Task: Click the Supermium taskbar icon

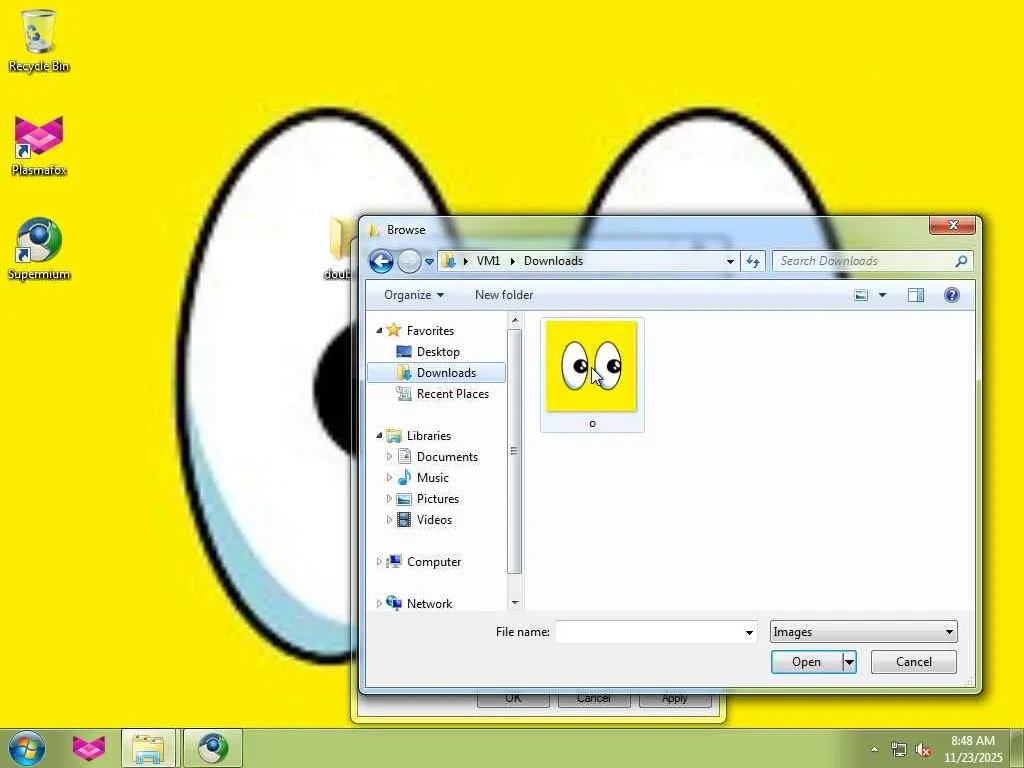Action: pyautogui.click(x=213, y=748)
